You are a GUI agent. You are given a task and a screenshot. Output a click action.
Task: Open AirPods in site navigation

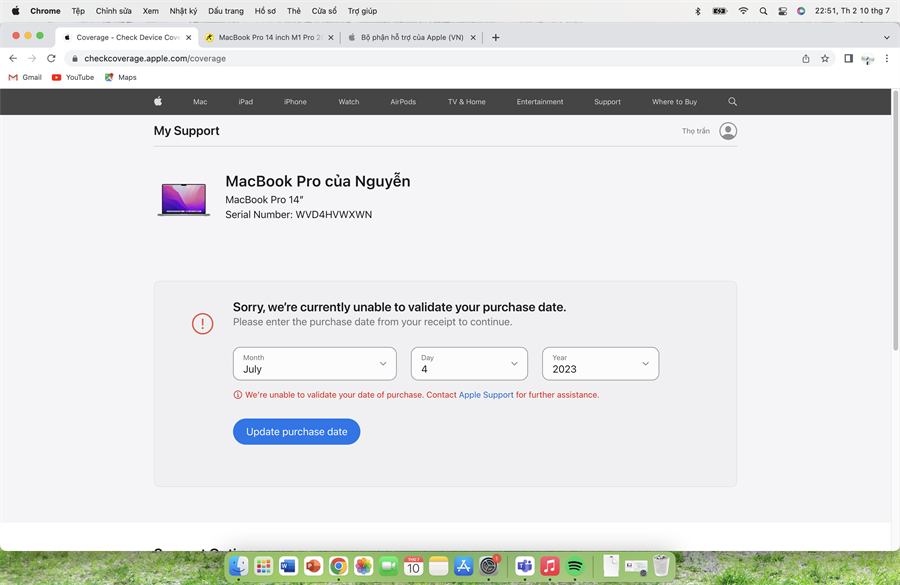[403, 102]
